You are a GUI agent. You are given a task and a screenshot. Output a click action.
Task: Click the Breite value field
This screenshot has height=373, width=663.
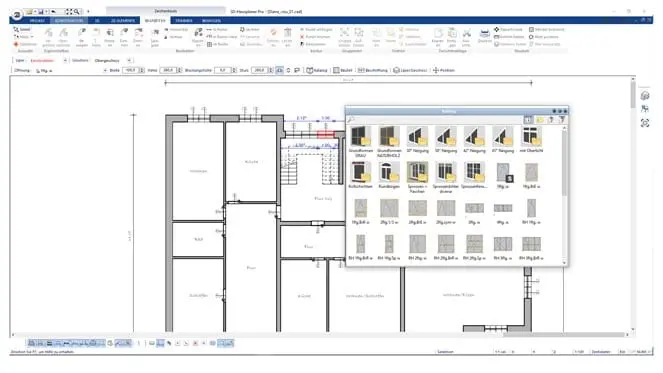130,70
